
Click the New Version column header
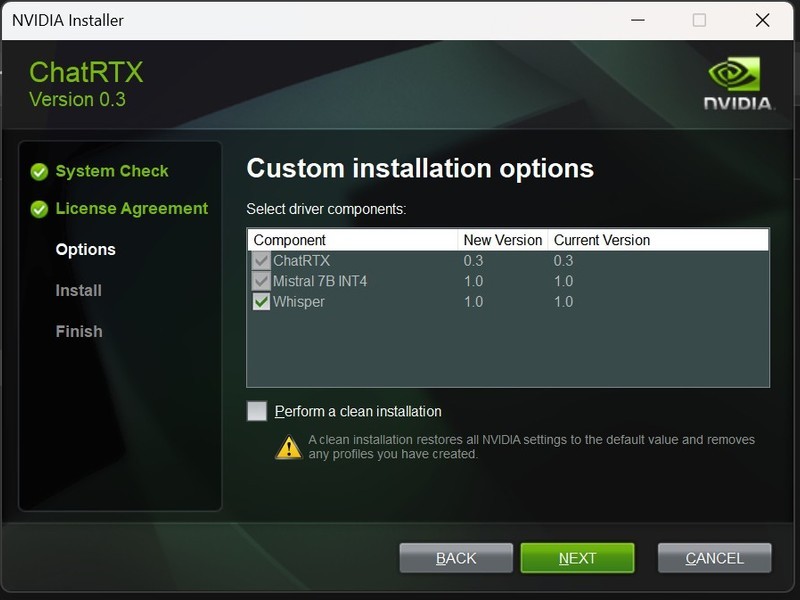[x=503, y=240]
